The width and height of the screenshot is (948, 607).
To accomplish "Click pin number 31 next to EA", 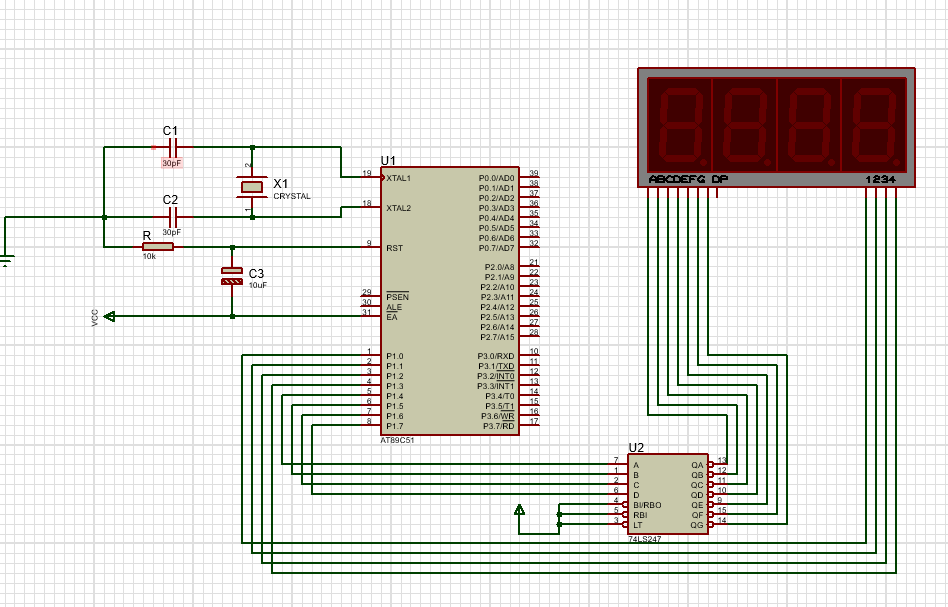I will coord(366,313).
